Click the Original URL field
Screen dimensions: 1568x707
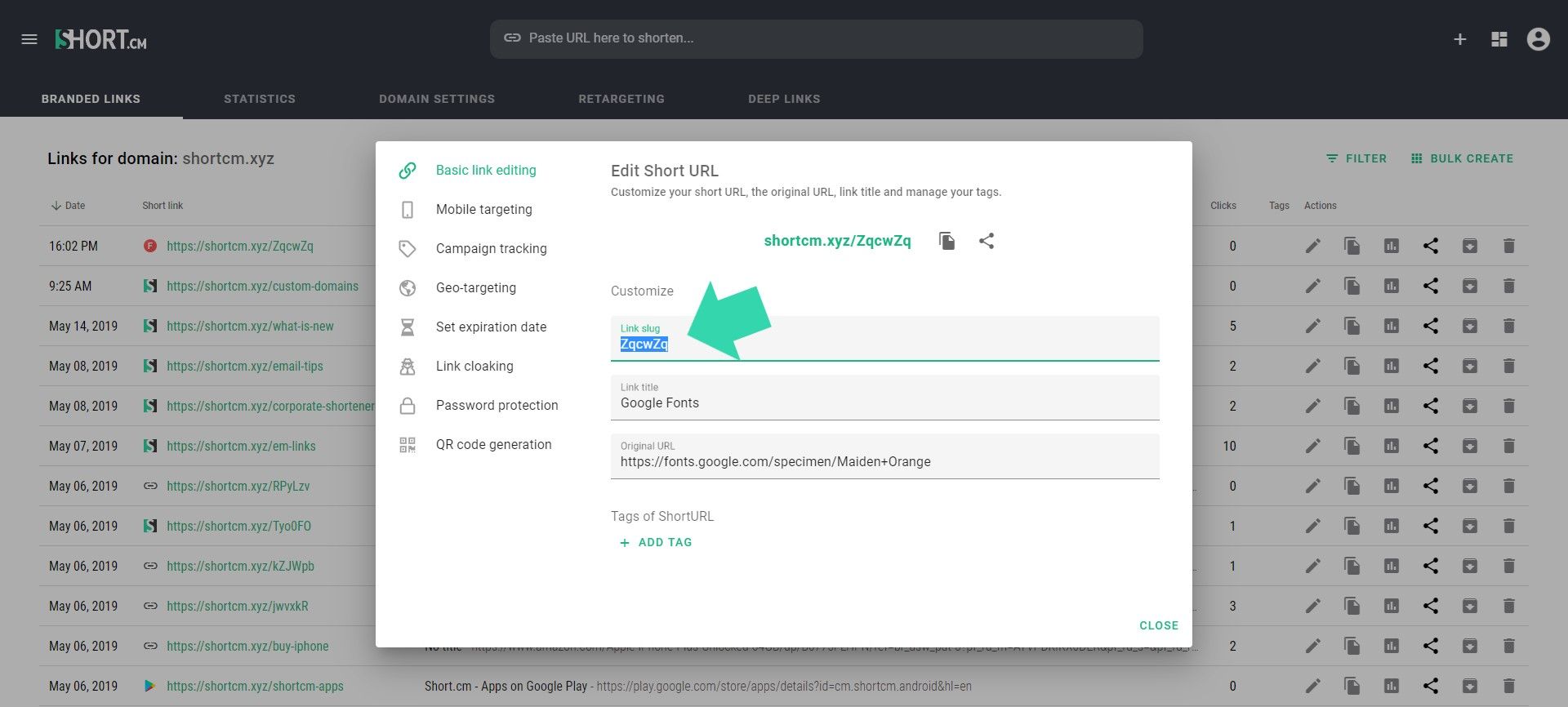point(884,456)
